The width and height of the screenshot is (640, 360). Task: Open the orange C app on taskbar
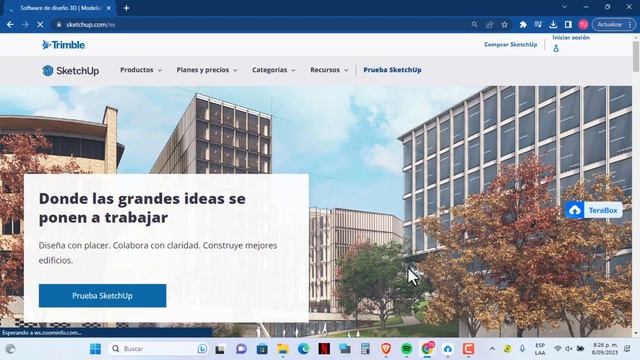point(469,349)
